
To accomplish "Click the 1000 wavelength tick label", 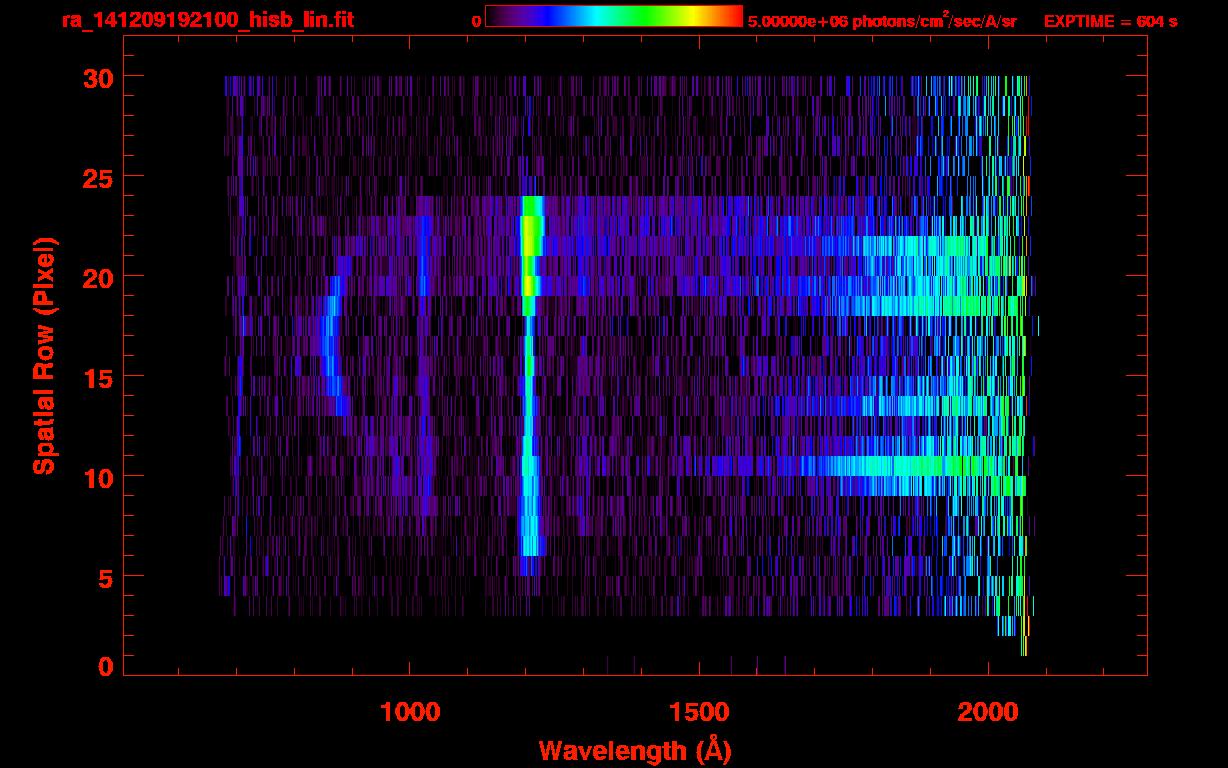I will pyautogui.click(x=410, y=712).
